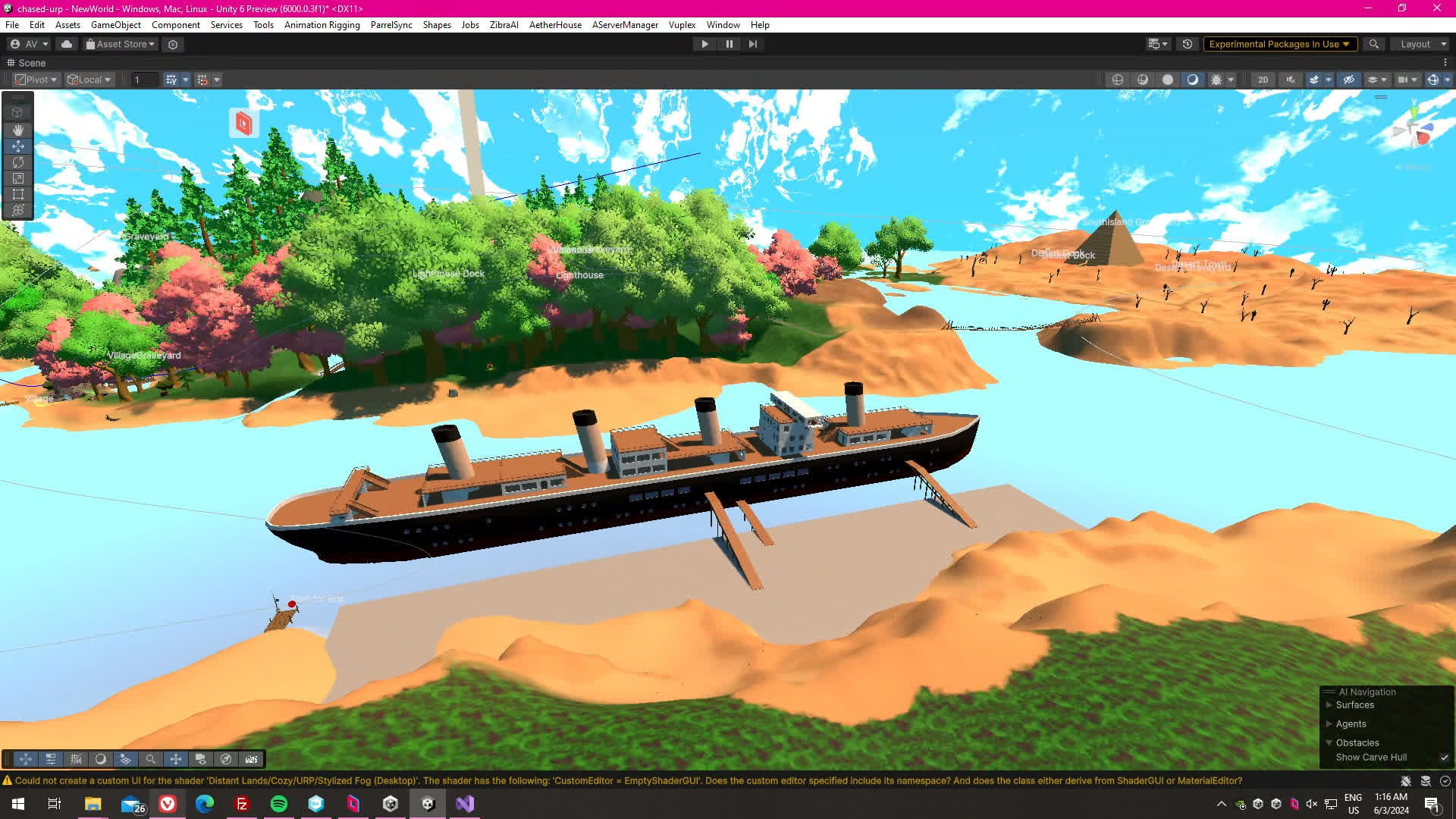Viewport: 1456px width, 819px height.
Task: Toggle the Show Carve Hull checkbox
Action: [1444, 758]
